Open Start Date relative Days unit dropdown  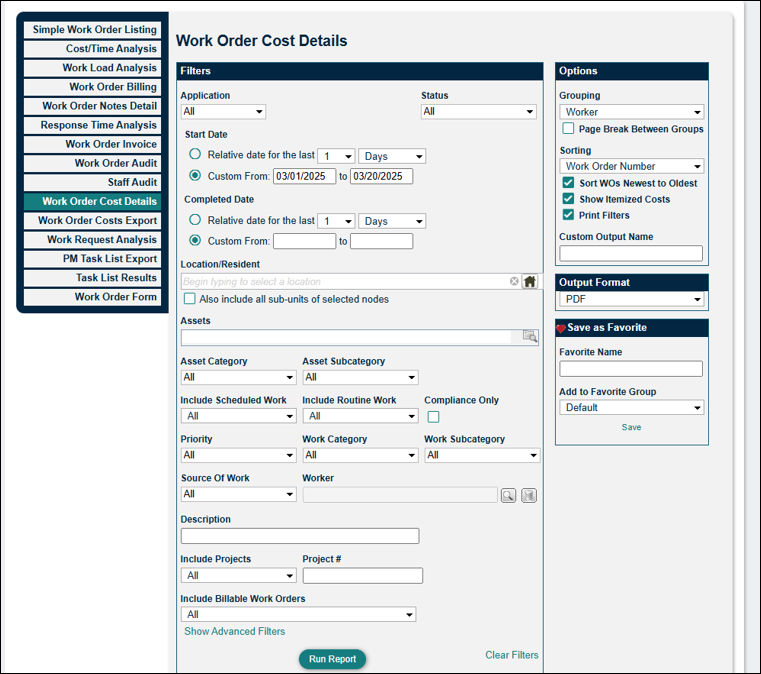[392, 156]
